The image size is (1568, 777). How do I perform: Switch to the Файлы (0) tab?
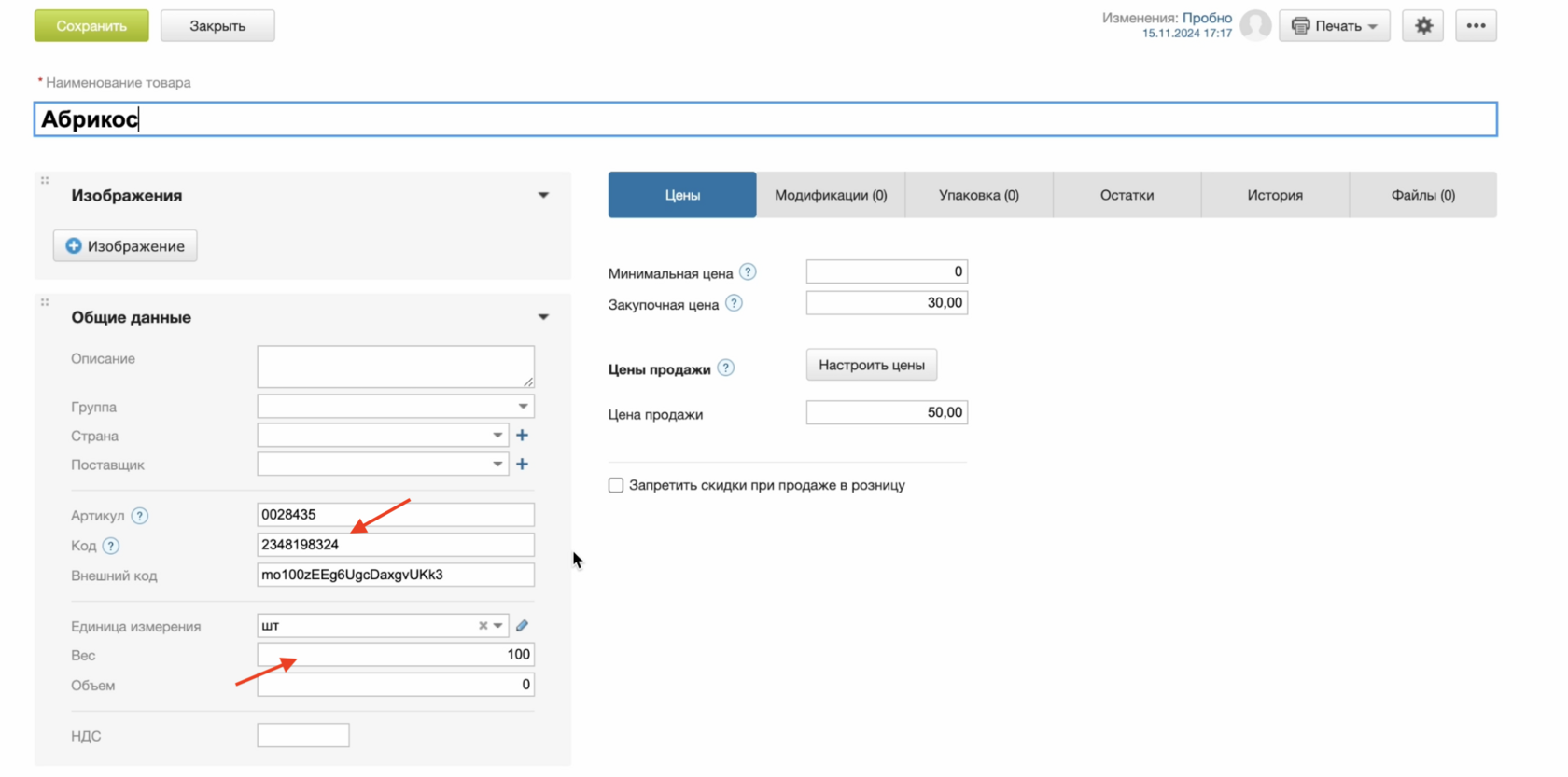(x=1423, y=195)
